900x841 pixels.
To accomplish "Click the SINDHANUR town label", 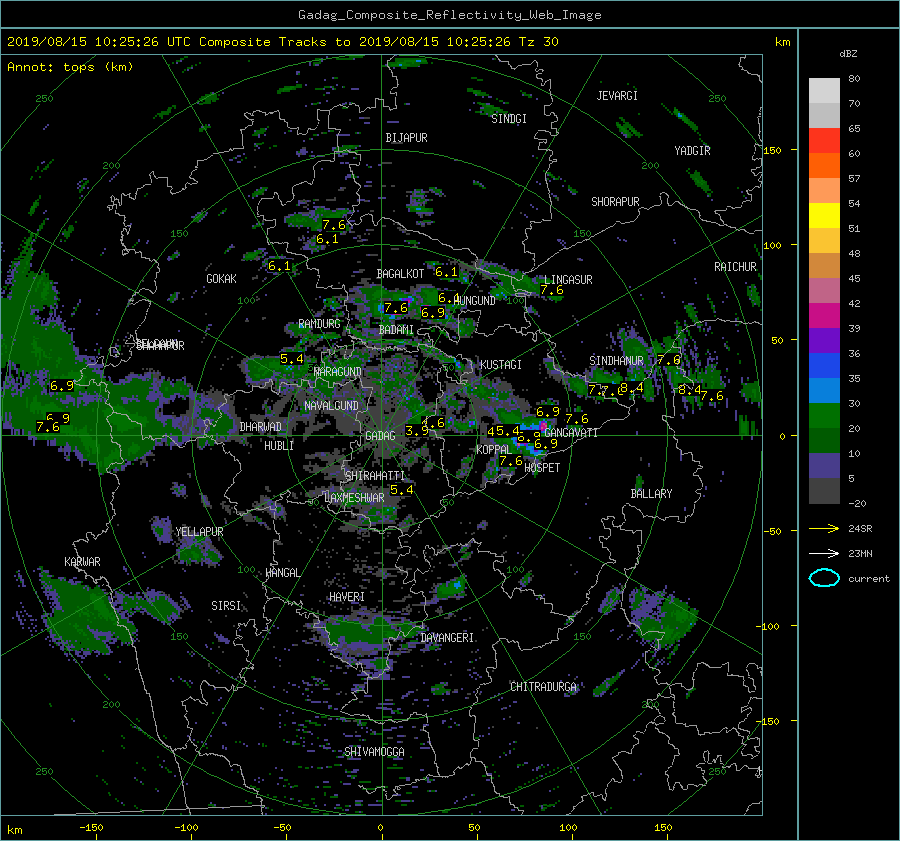I will (x=616, y=361).
